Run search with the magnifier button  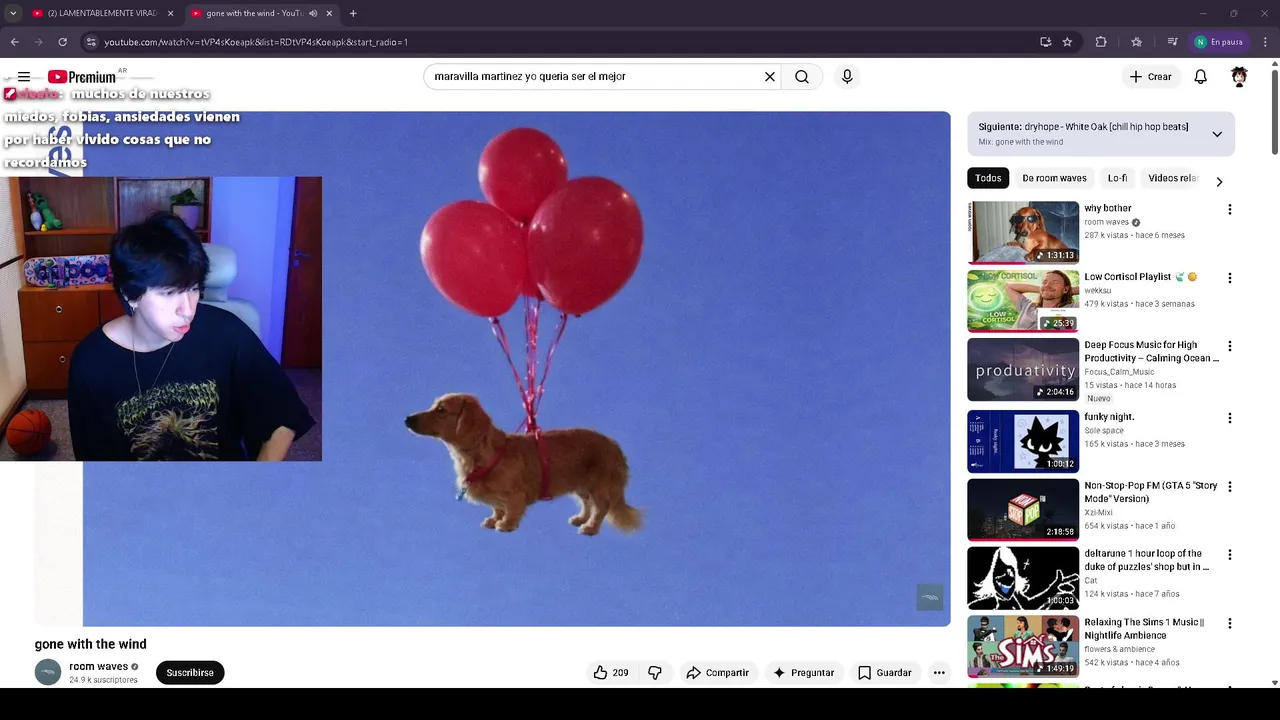[x=802, y=77]
